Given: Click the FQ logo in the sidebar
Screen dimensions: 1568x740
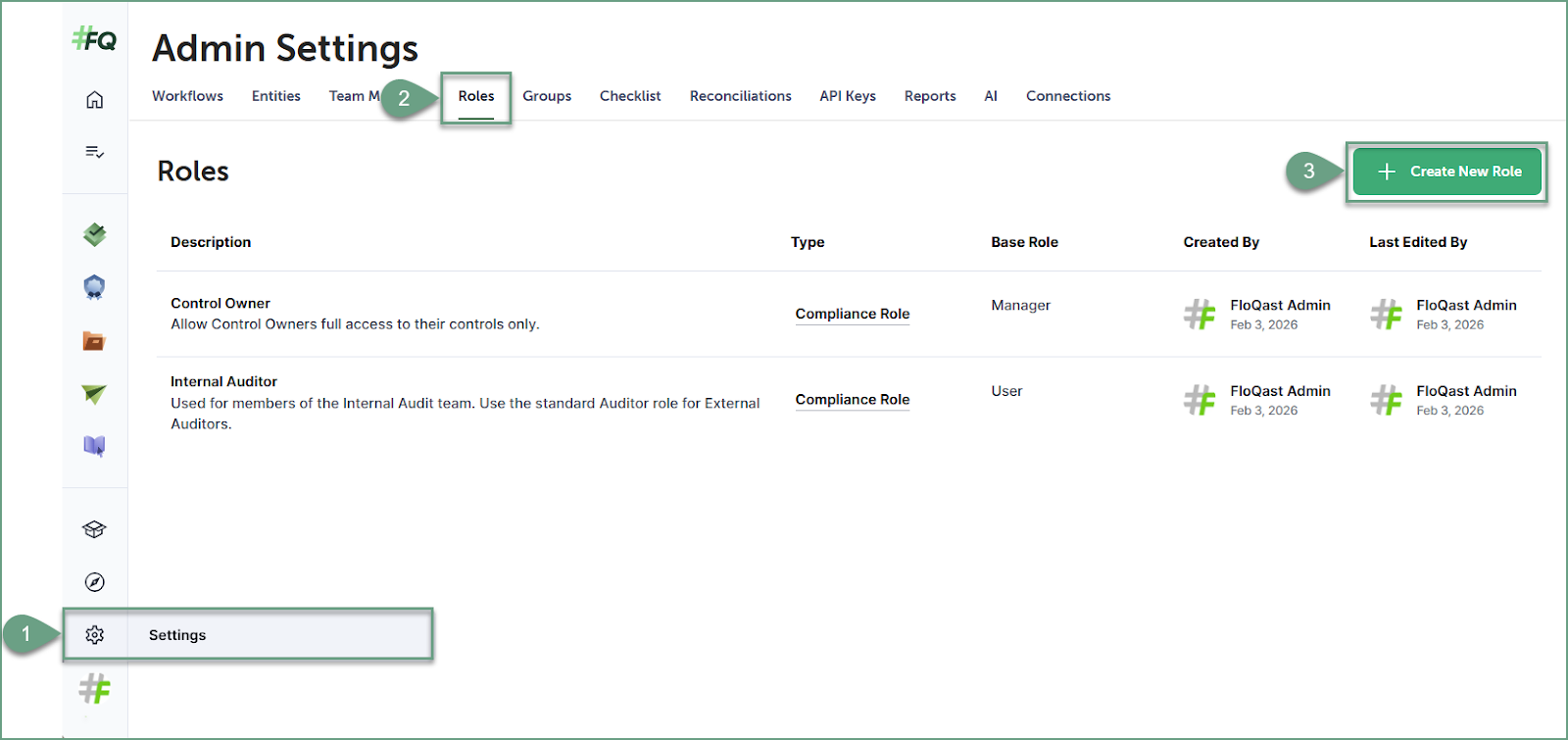Looking at the screenshot, I should pyautogui.click(x=94, y=40).
